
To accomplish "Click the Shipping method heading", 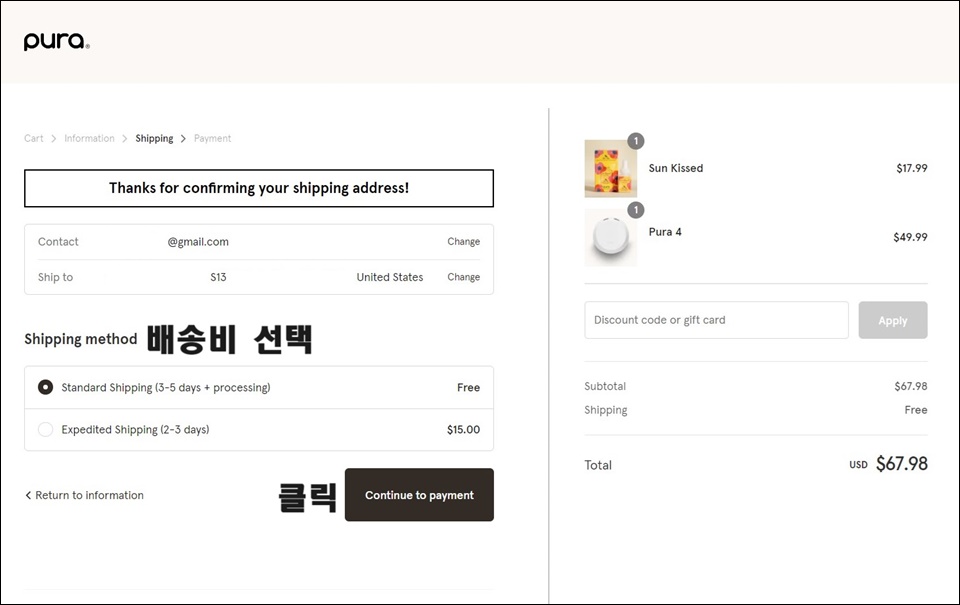I will tap(81, 339).
